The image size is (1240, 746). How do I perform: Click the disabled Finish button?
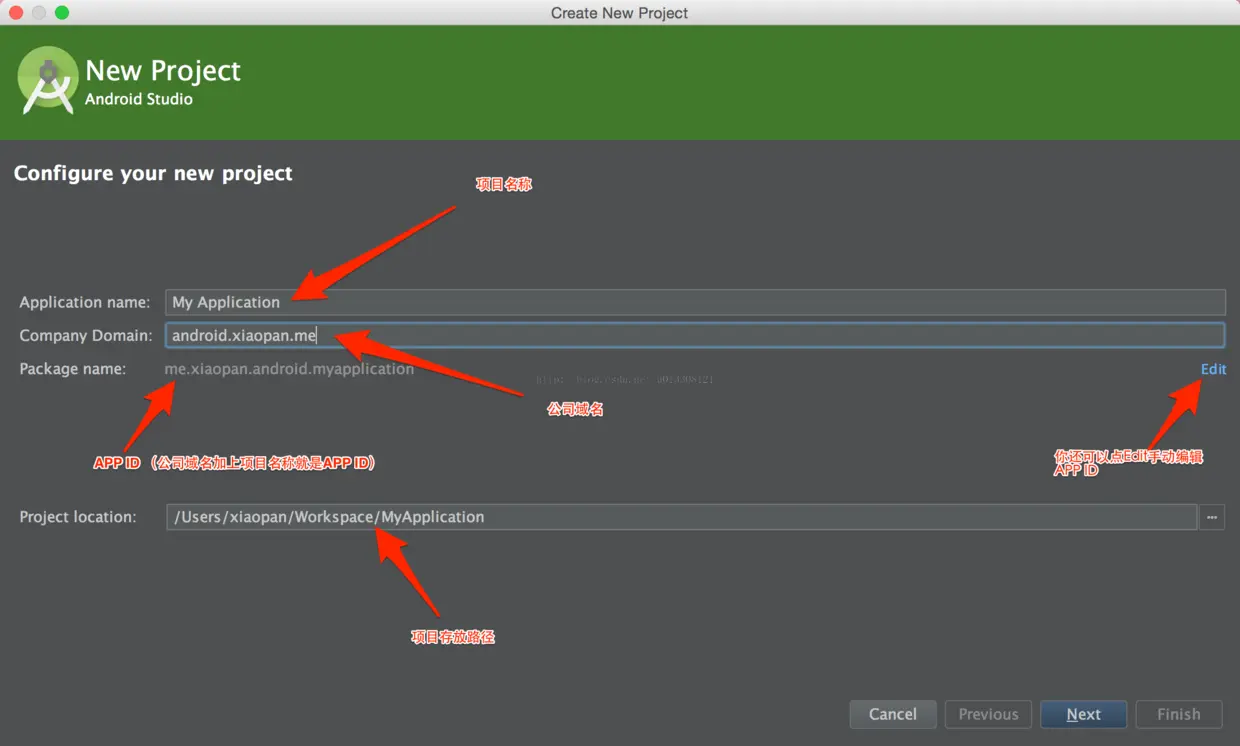click(1178, 714)
